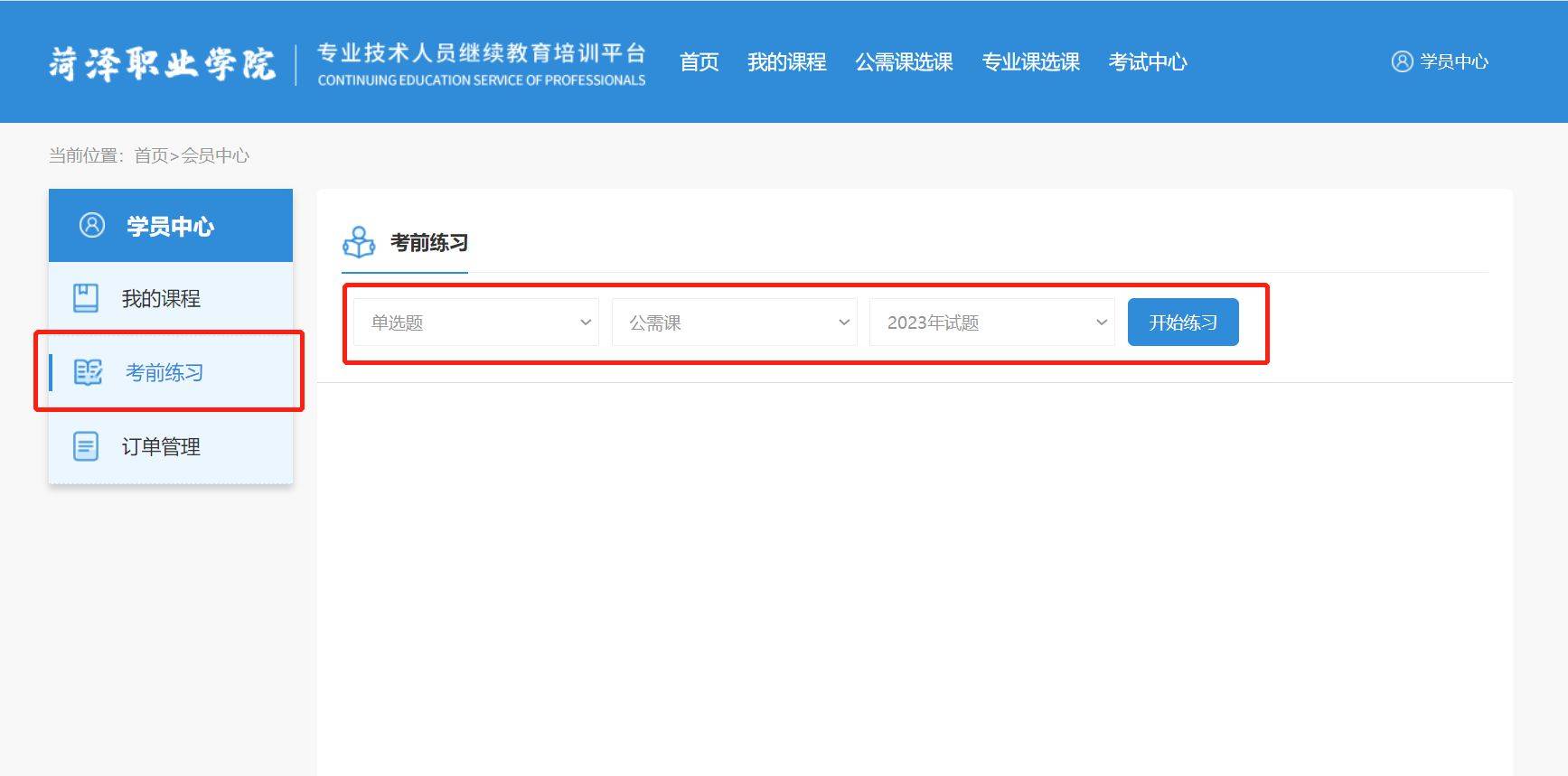Click the book icon beside 我的课程
The image size is (1568, 776).
point(86,298)
